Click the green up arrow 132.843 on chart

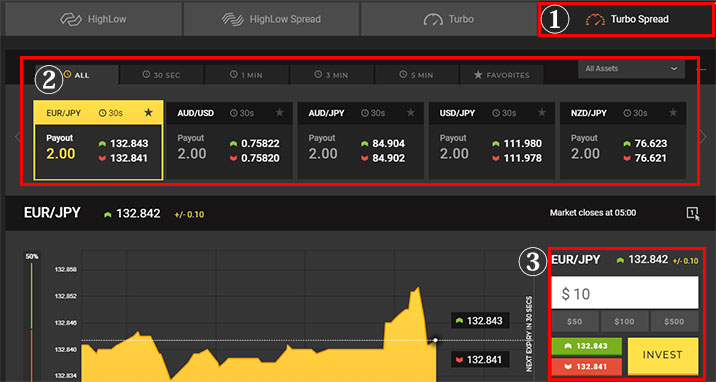(480, 321)
